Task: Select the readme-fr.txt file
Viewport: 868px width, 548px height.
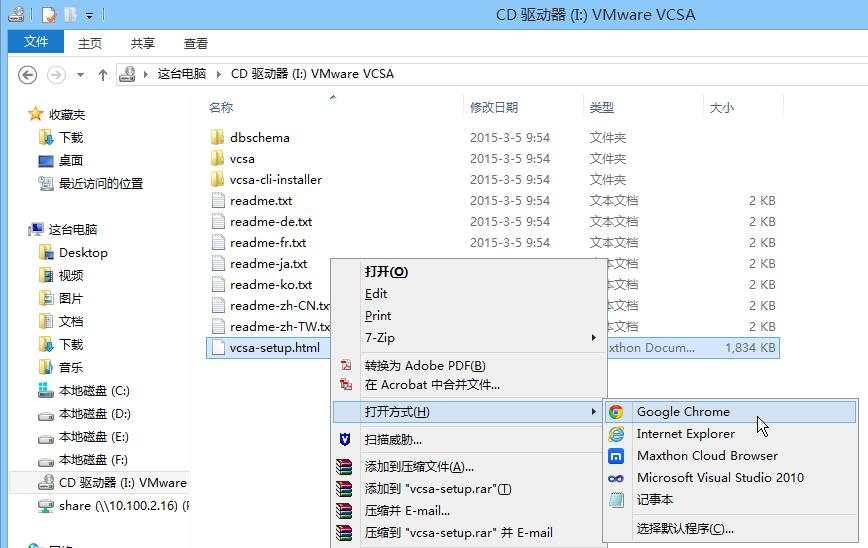Action: [x=268, y=242]
